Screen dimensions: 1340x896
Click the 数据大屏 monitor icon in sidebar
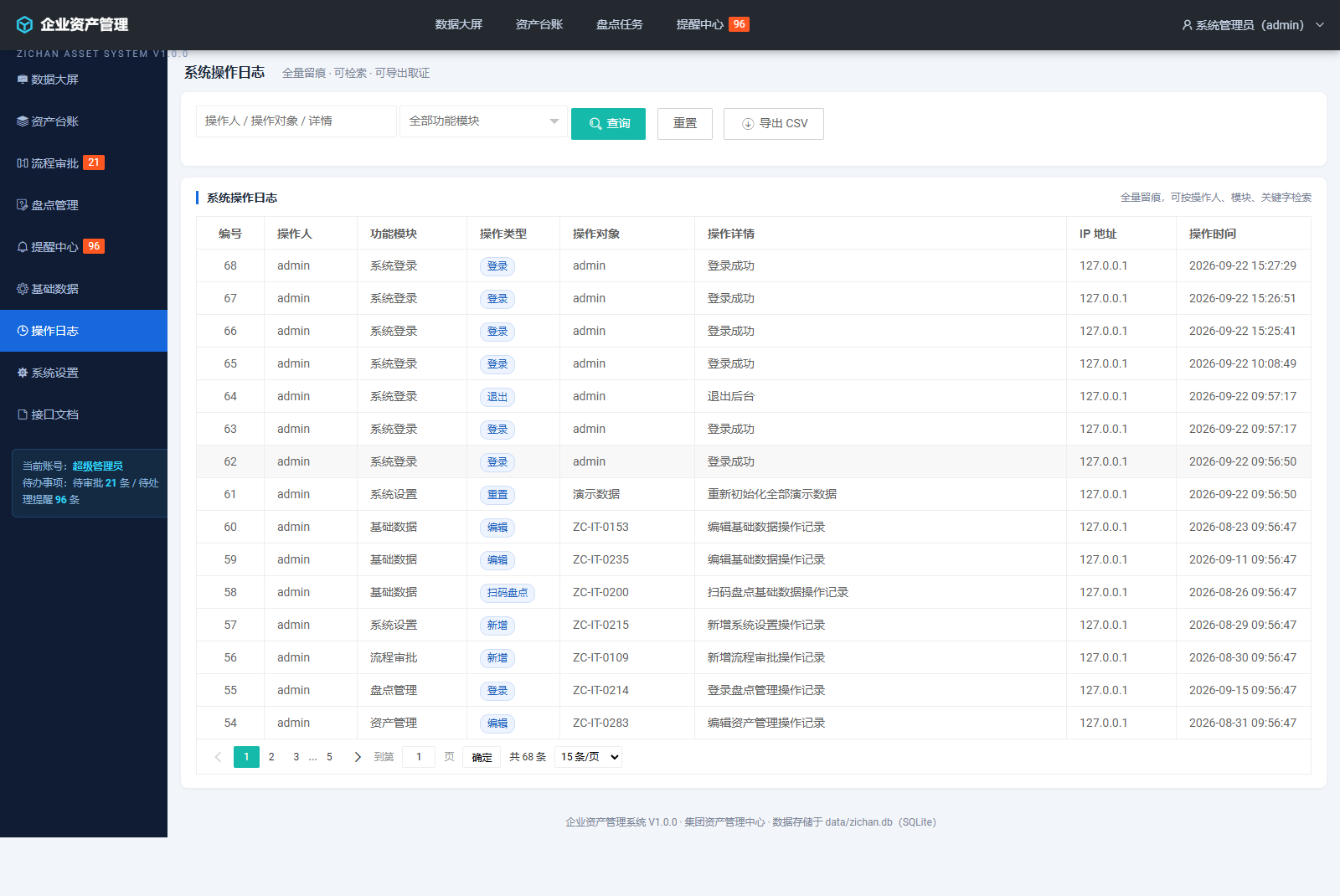click(x=23, y=80)
